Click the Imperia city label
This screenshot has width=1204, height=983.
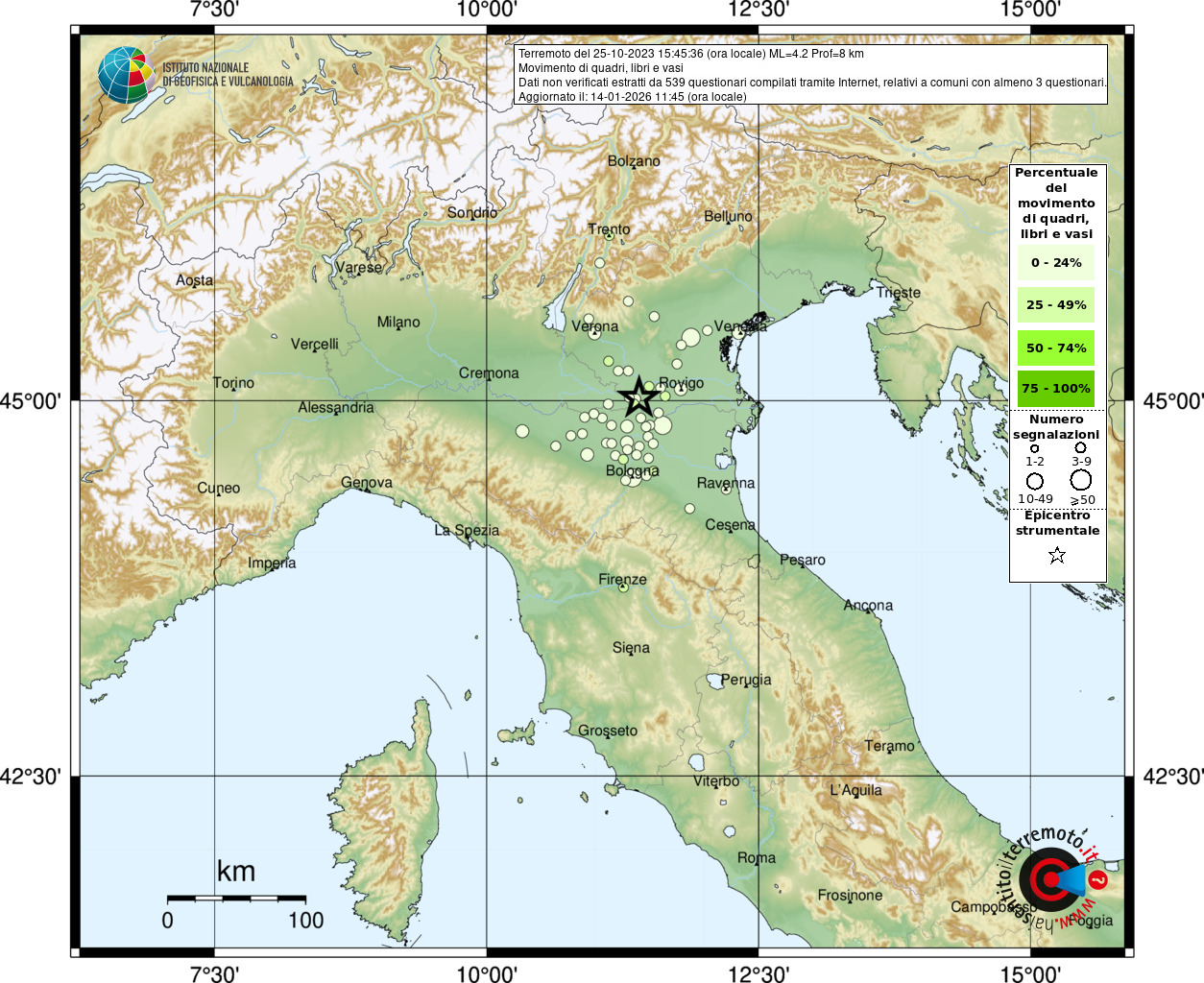pos(272,563)
